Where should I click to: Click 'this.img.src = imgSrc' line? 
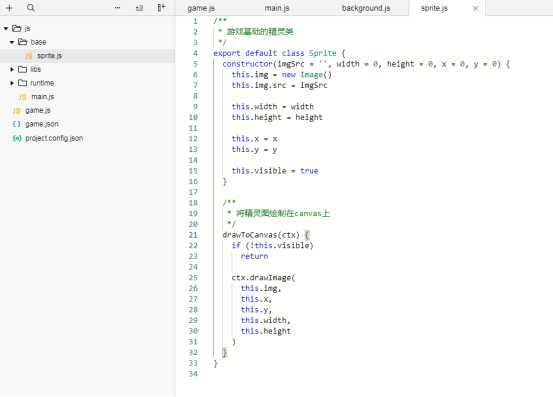coord(279,85)
